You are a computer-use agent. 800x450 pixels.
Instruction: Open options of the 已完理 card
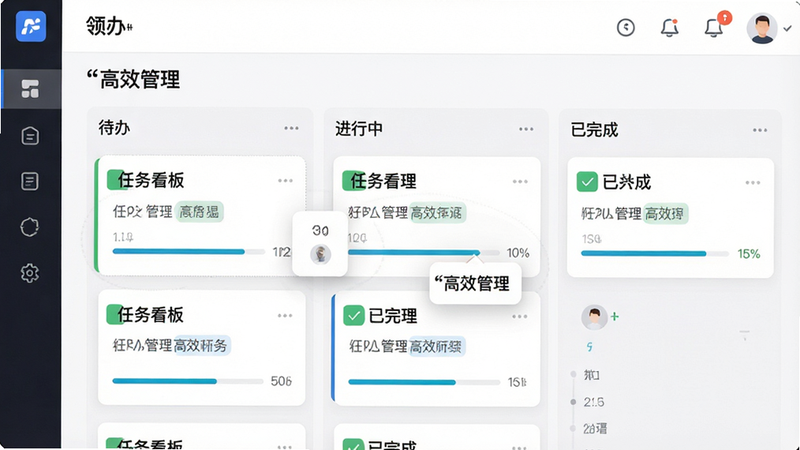519,317
